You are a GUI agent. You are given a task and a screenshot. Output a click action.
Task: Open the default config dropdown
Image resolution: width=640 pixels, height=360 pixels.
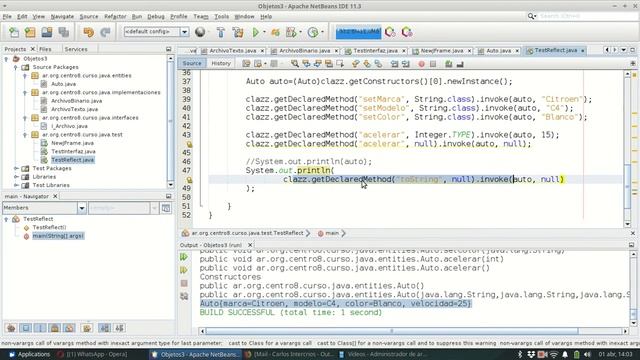pos(184,32)
